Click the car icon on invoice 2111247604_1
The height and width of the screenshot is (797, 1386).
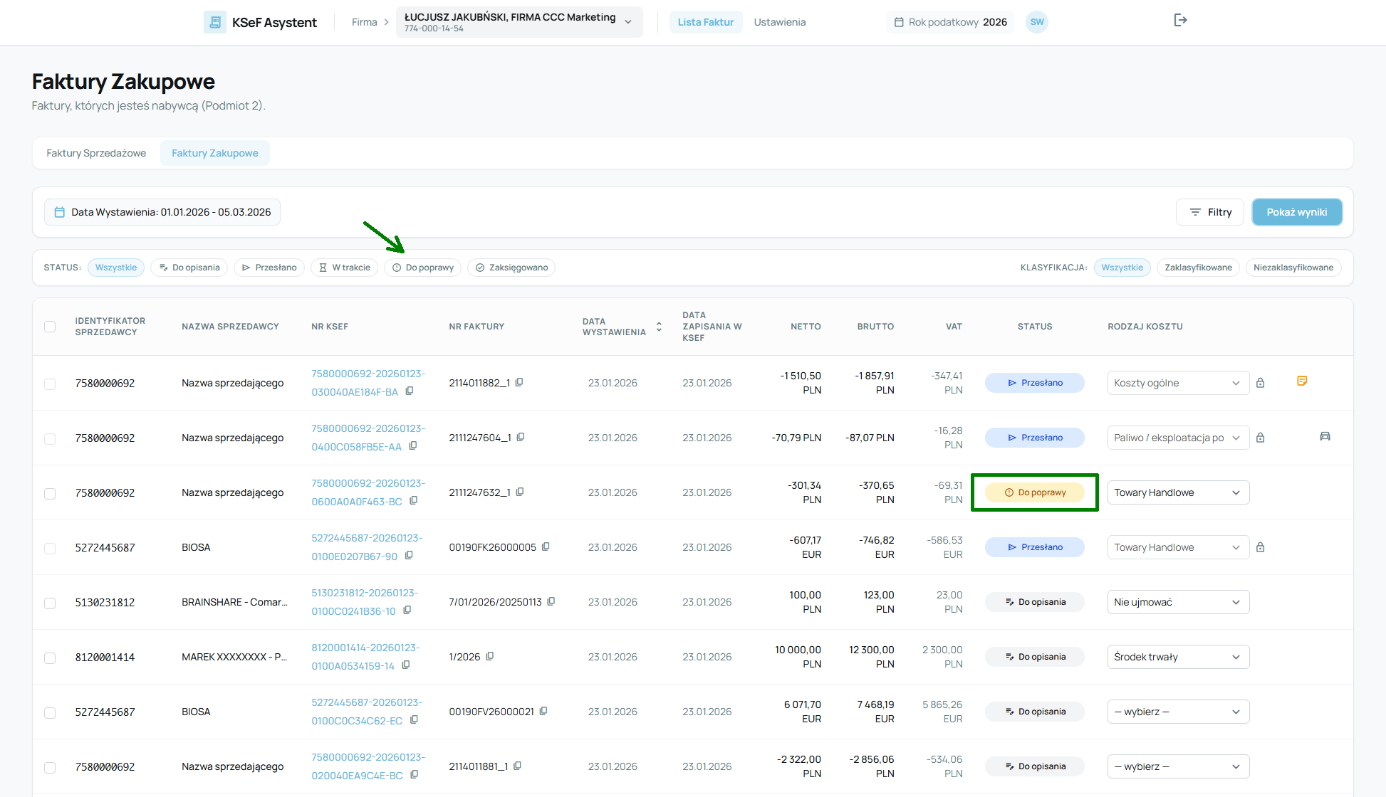1325,436
